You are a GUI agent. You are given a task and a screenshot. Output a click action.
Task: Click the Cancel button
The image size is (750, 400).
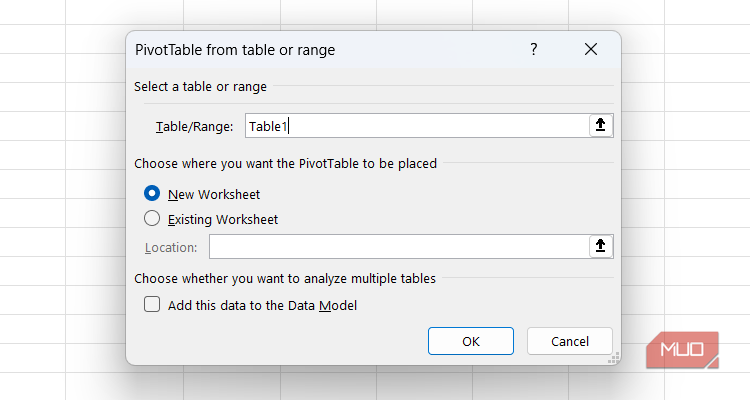pyautogui.click(x=570, y=341)
